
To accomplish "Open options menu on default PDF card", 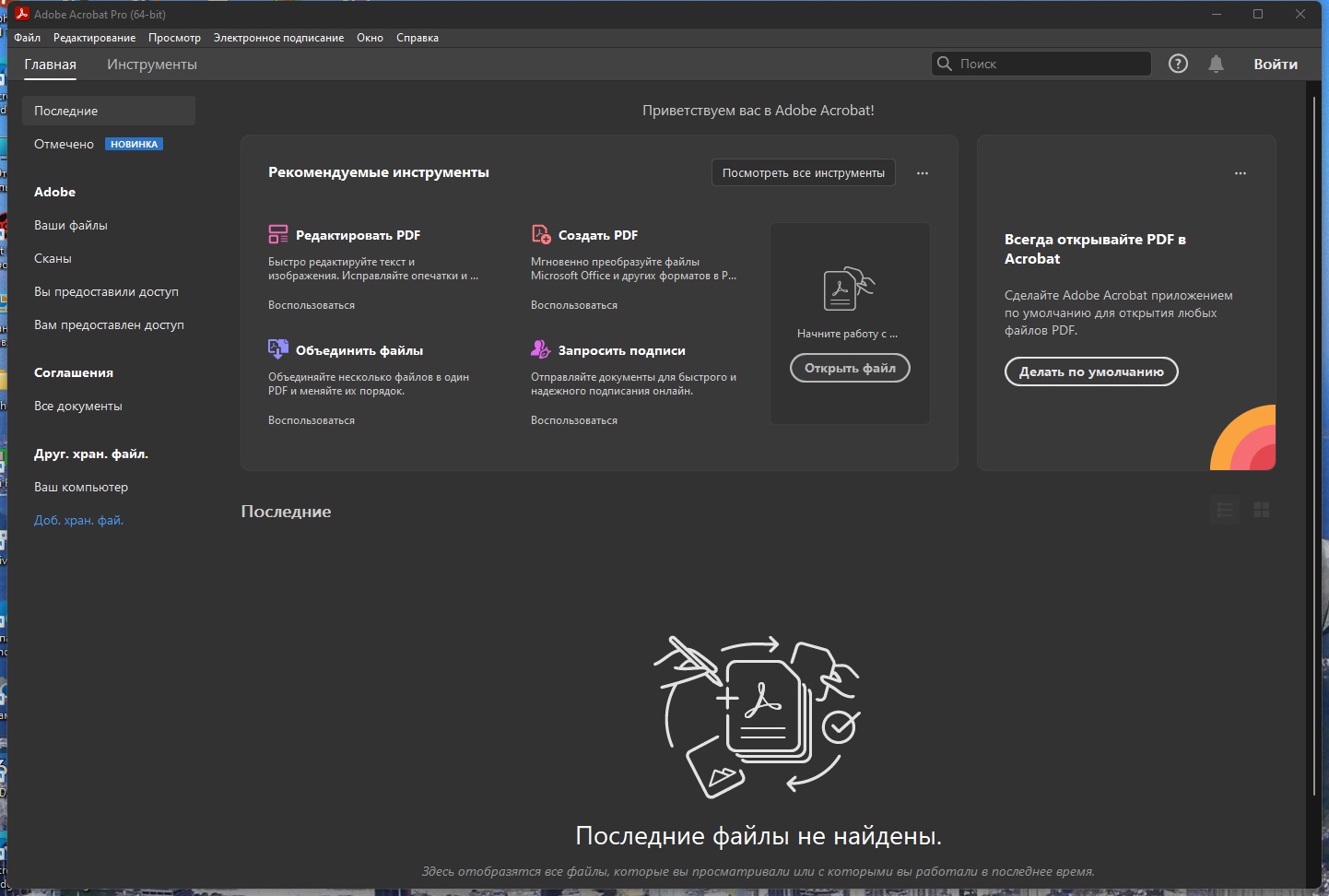I will 1240,173.
